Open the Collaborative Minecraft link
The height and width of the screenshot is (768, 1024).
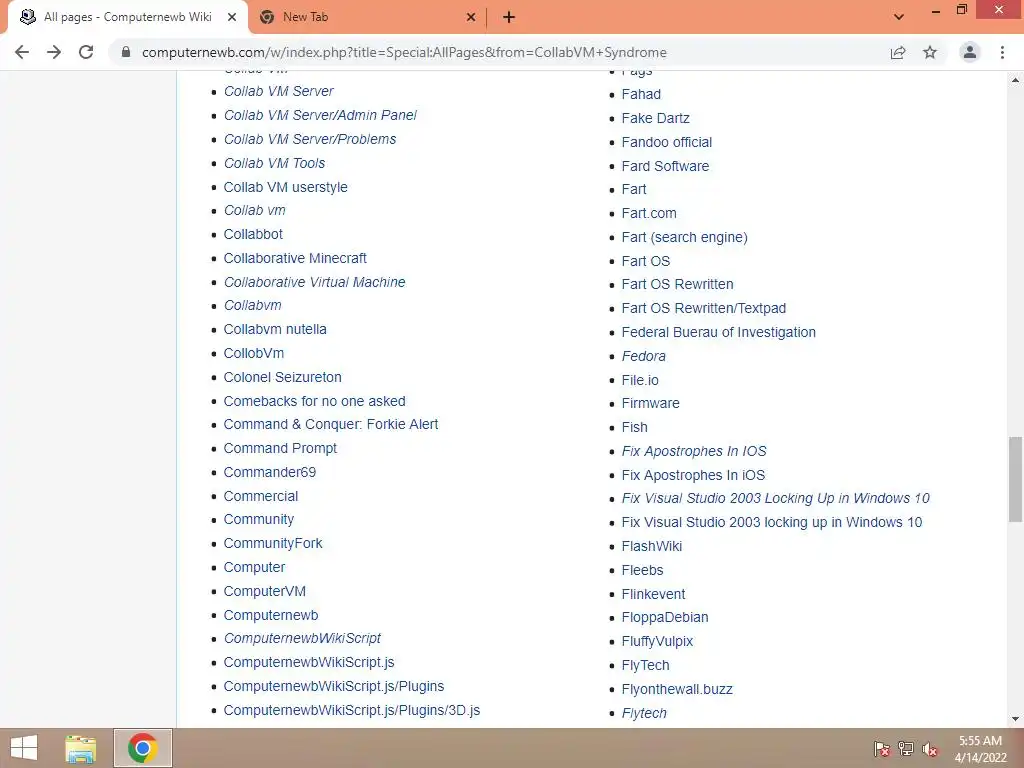(x=295, y=259)
